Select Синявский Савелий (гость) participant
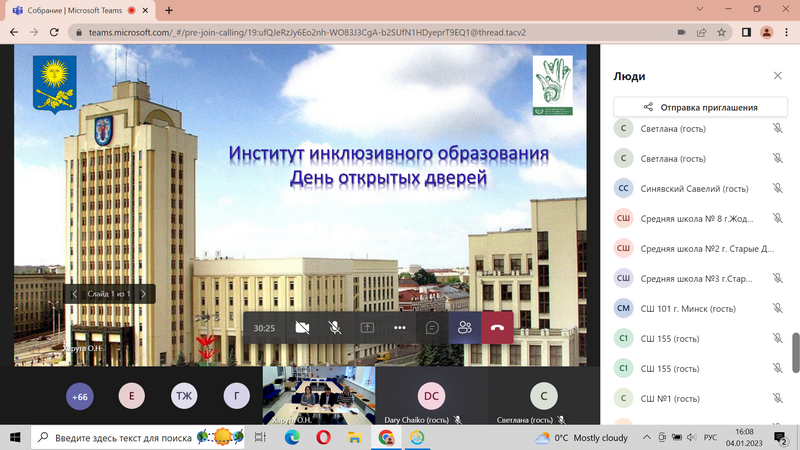This screenshot has width=800, height=450. coord(700,189)
